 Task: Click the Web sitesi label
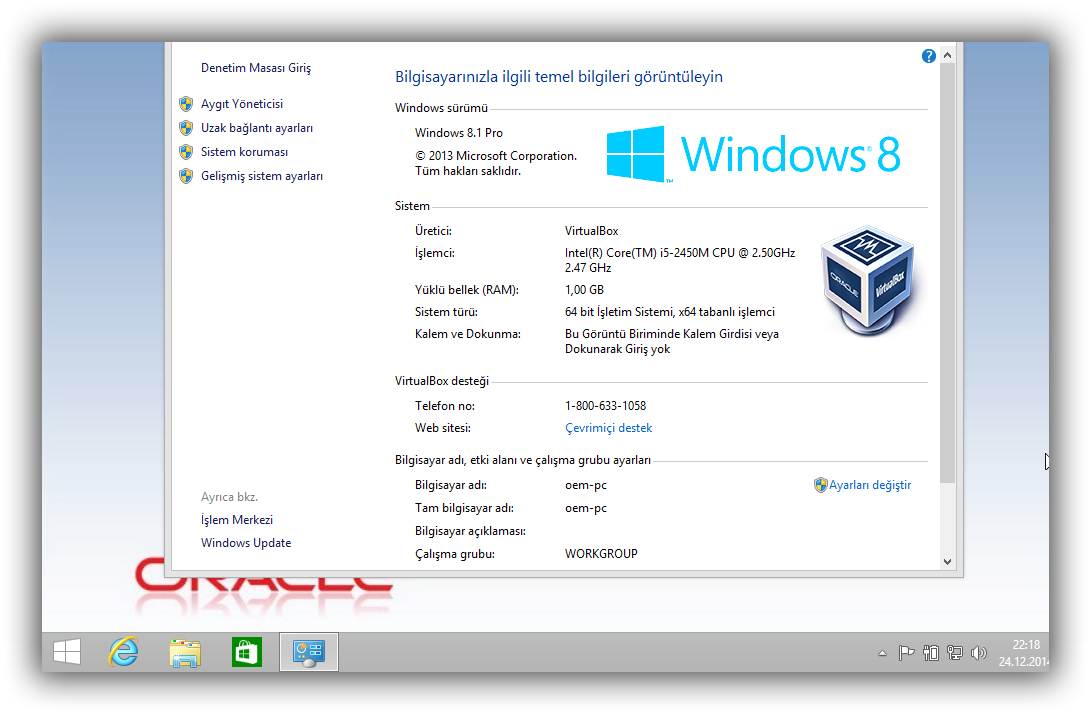(x=443, y=428)
